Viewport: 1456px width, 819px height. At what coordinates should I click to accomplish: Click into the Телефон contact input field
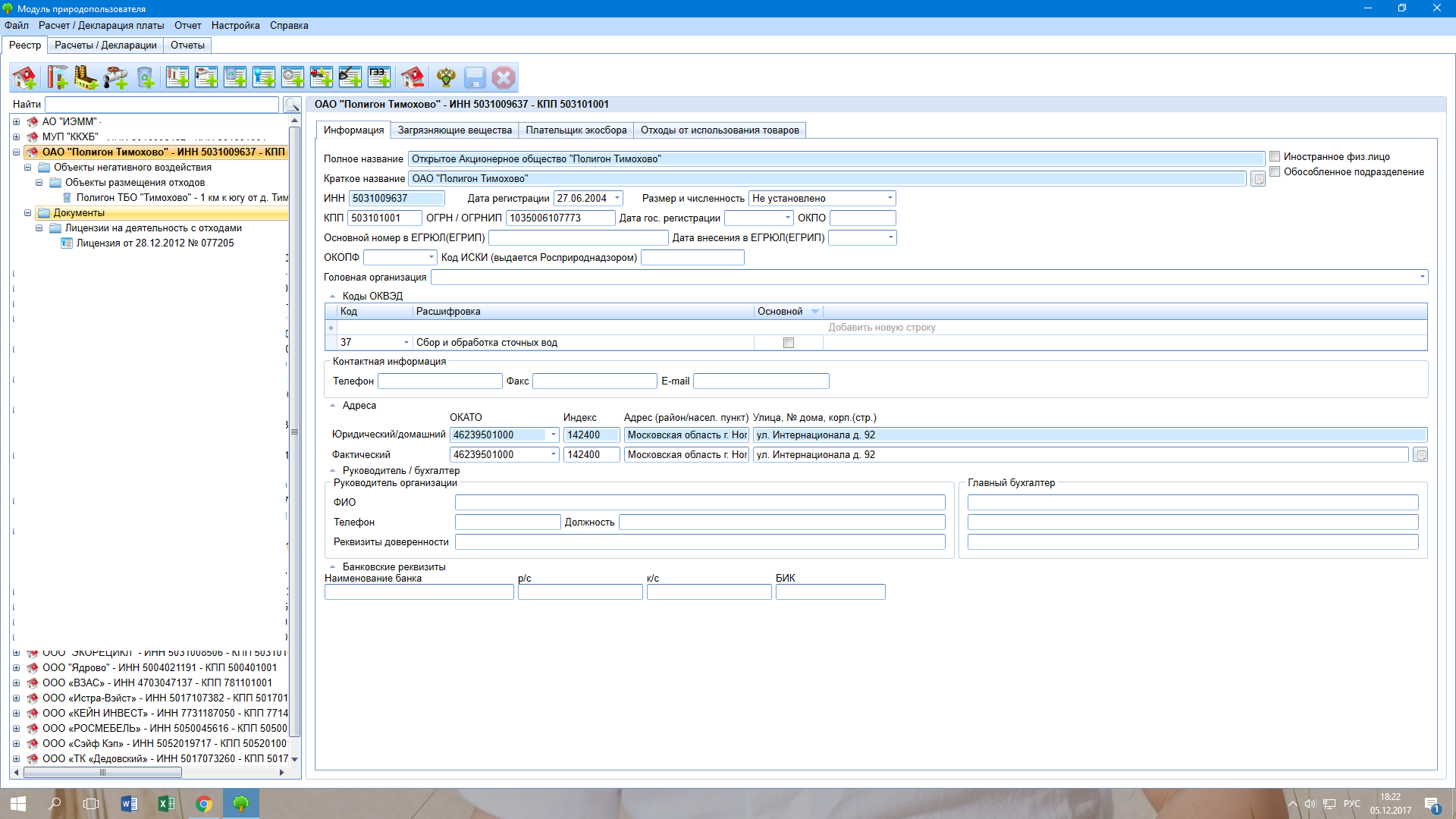tap(440, 381)
